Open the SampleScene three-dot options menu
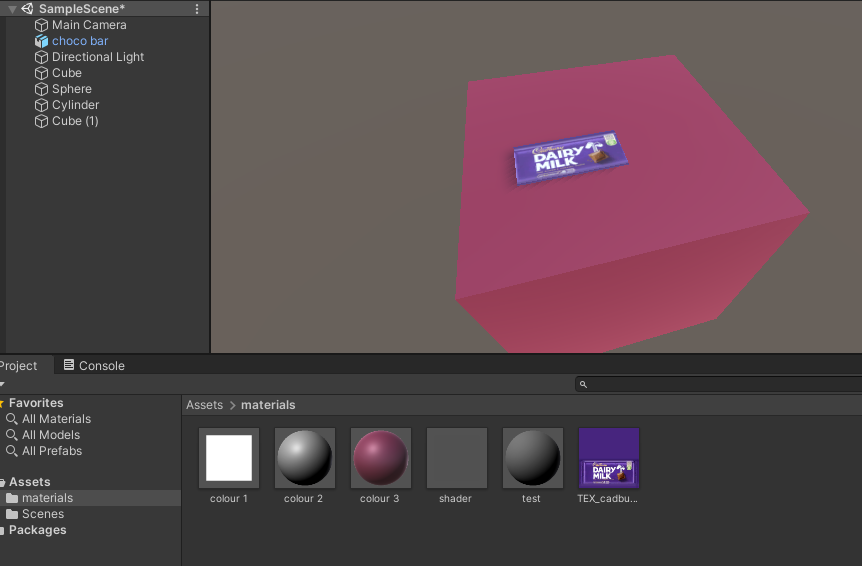The height and width of the screenshot is (566, 862). (197, 9)
